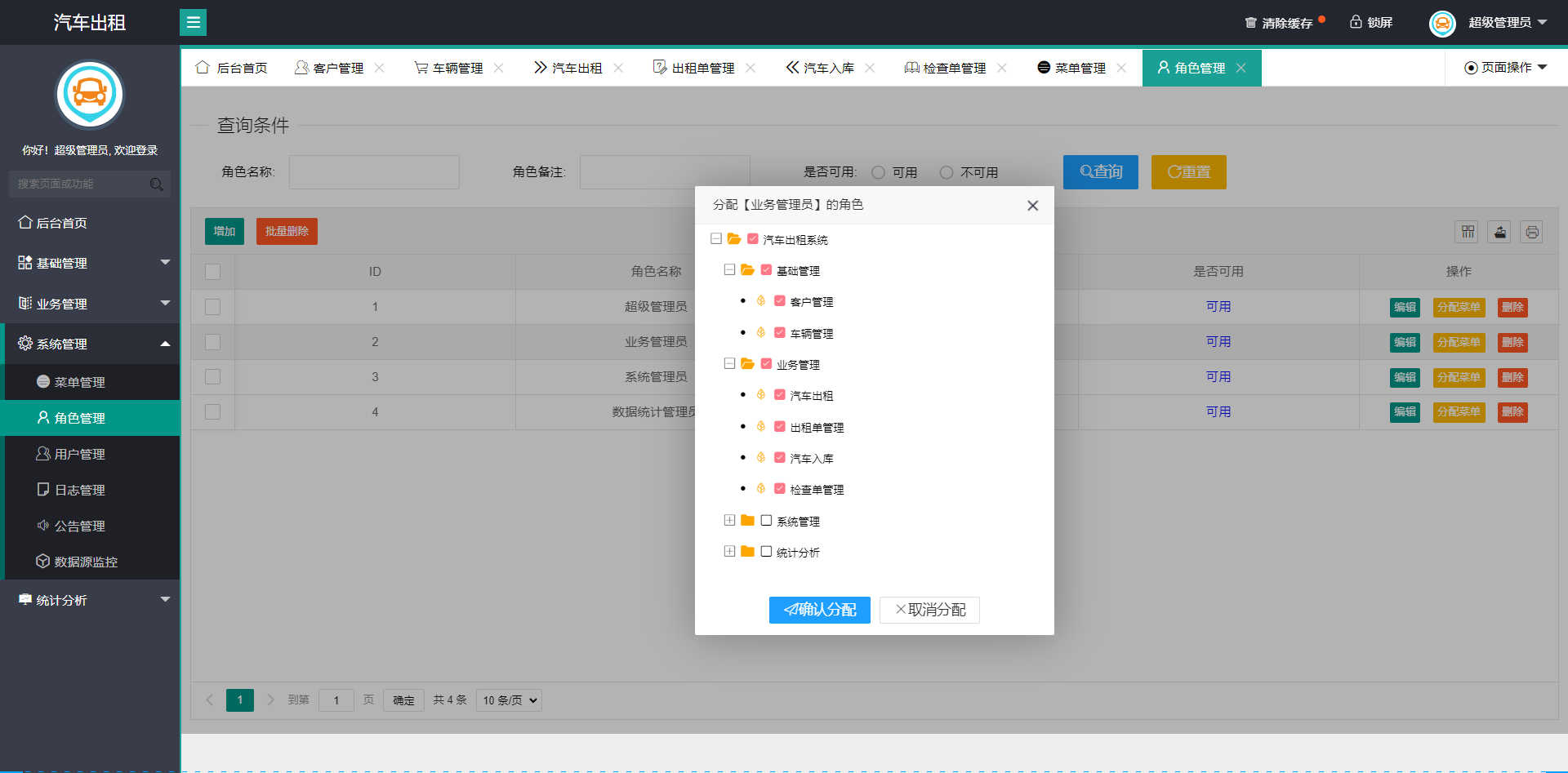This screenshot has height=773, width=1568.
Task: Uncheck the 客户管理 tree checkbox
Action: [780, 301]
